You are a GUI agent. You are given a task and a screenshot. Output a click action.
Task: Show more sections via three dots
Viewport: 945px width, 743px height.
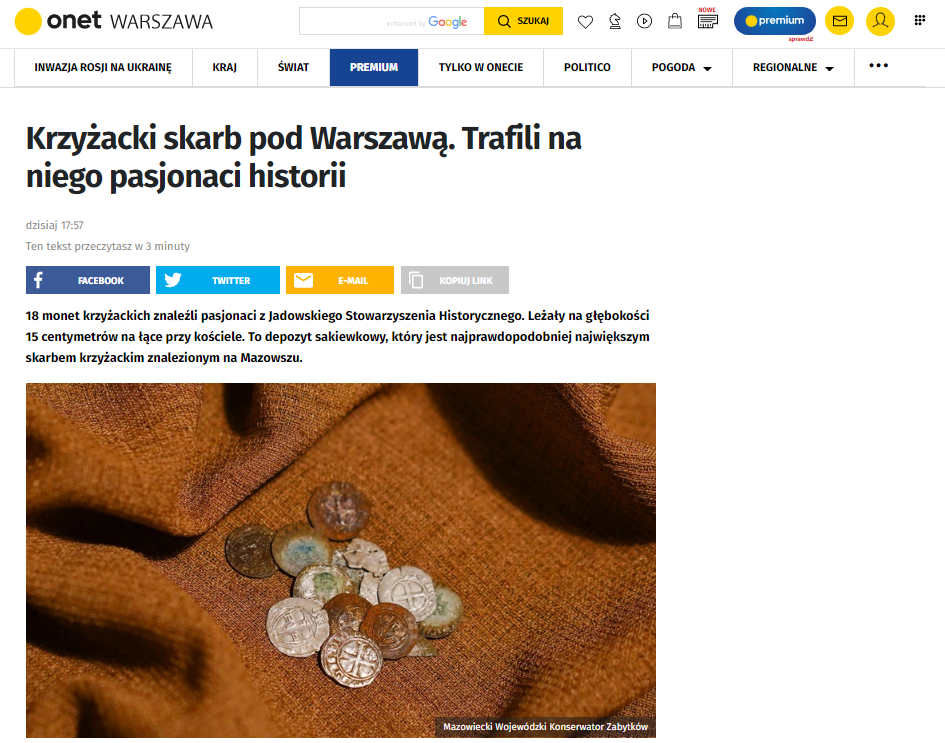tap(879, 66)
